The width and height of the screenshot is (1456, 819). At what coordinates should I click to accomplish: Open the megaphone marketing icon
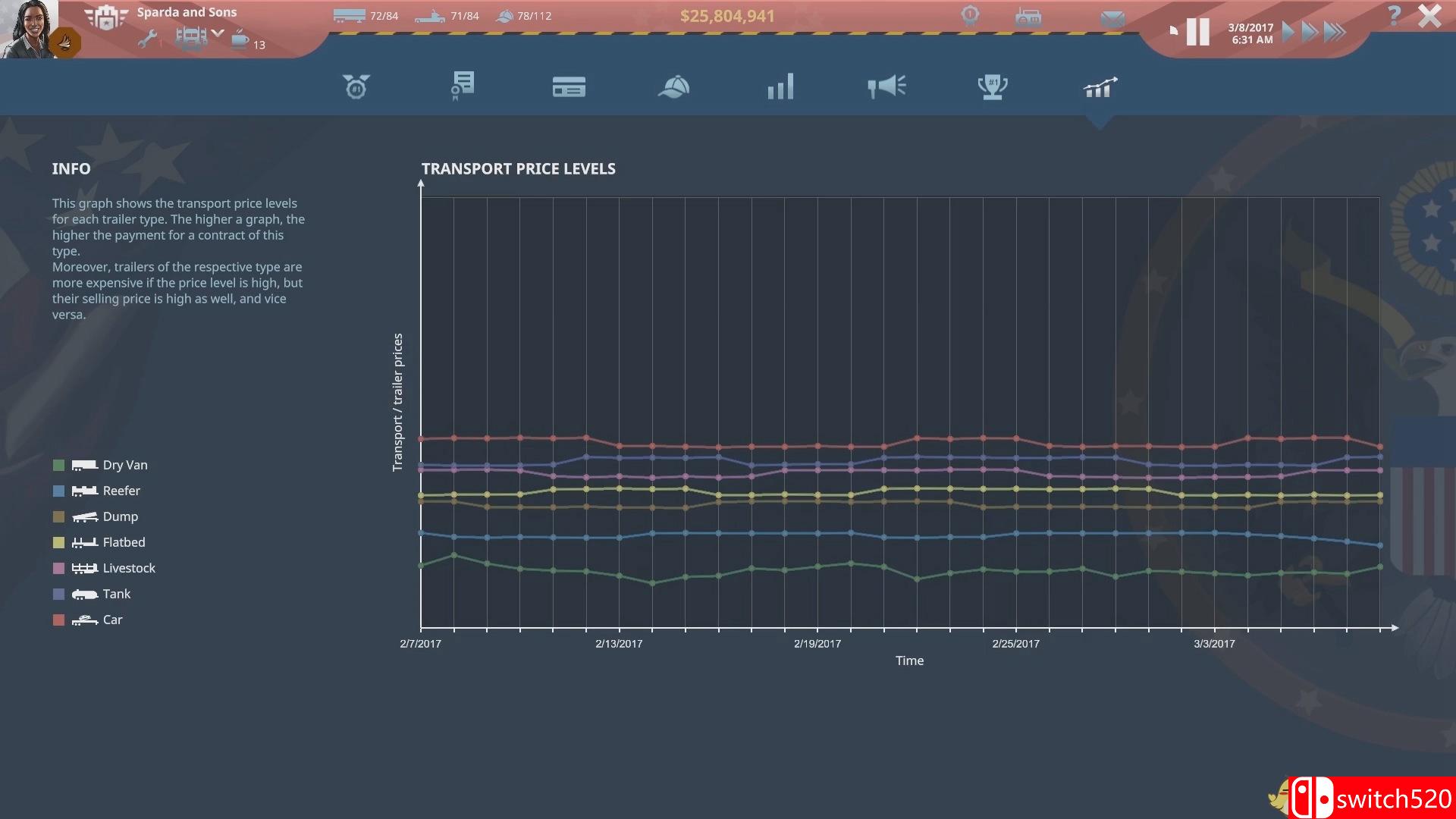click(x=886, y=86)
